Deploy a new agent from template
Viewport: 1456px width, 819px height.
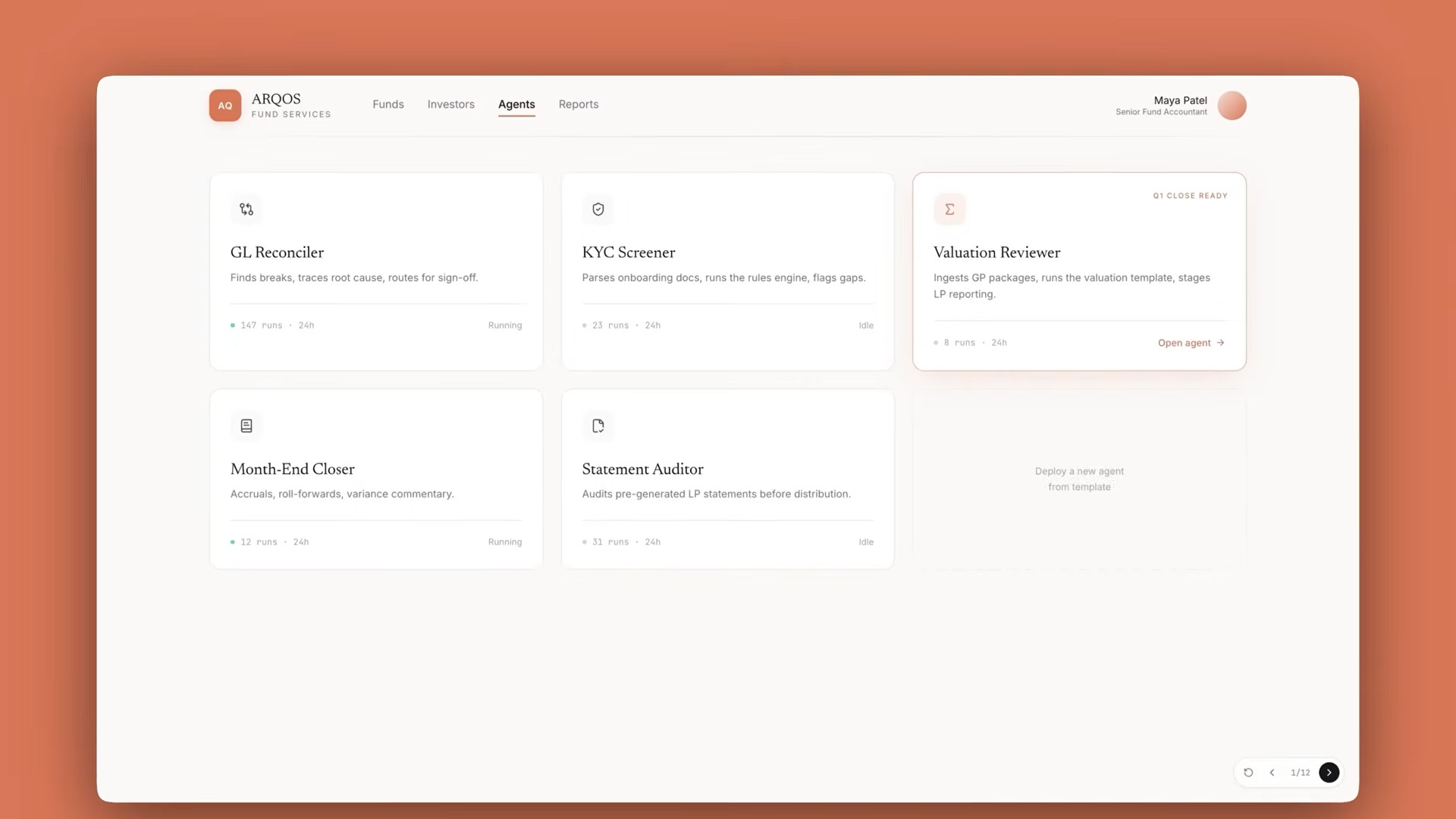coord(1079,479)
